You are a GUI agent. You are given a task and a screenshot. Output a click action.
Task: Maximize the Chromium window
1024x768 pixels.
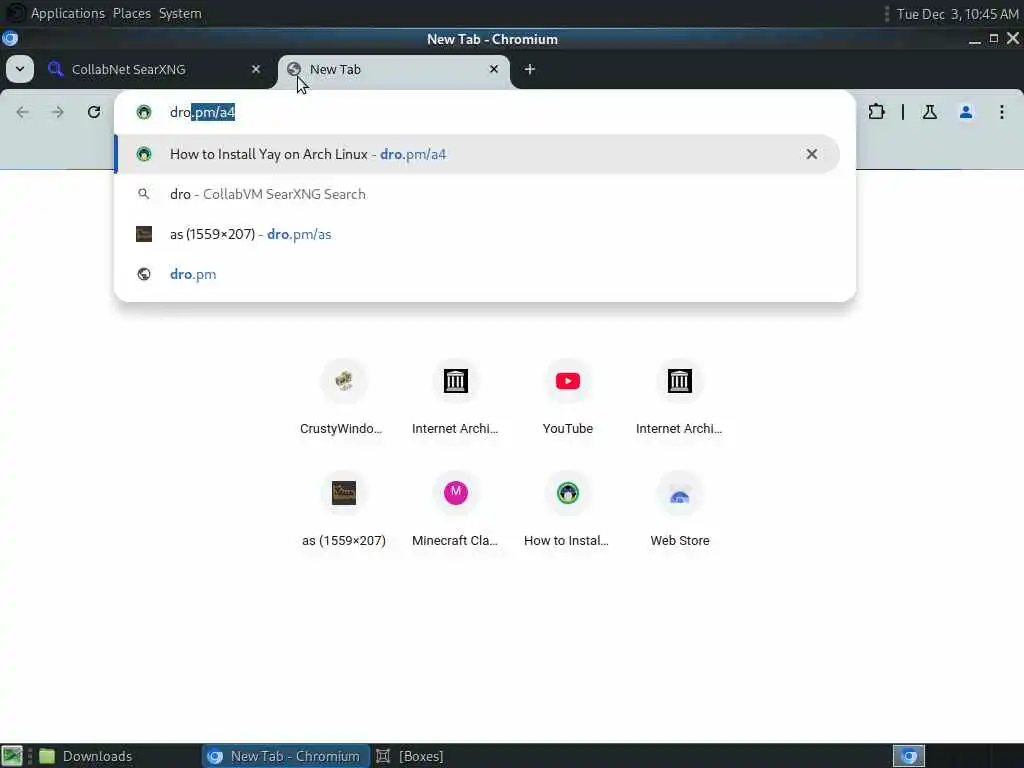pyautogui.click(x=993, y=39)
